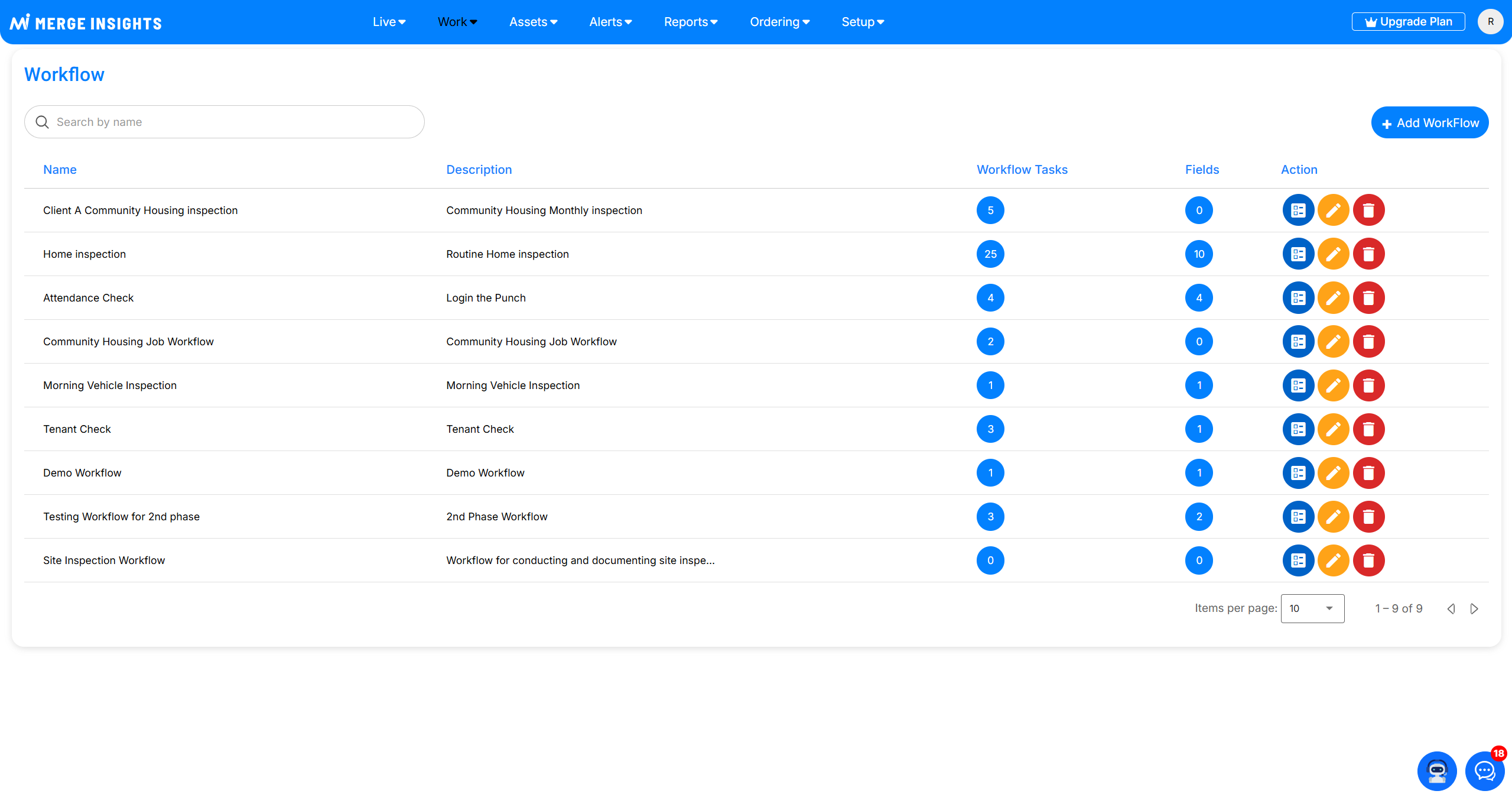This screenshot has height=794, width=1512.
Task: Click the Upgrade Plan button
Action: [x=1408, y=22]
